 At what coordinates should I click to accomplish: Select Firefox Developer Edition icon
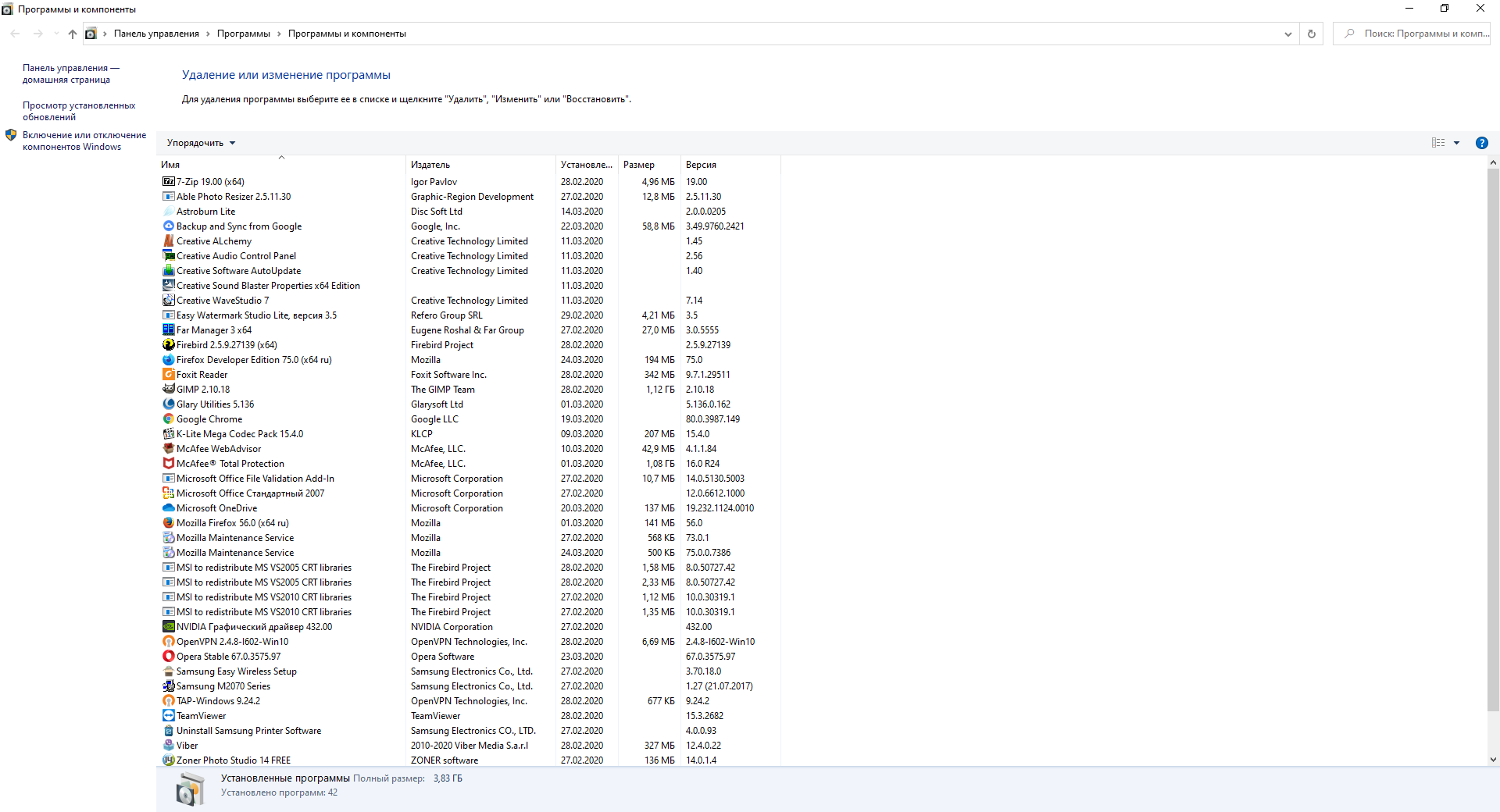(168, 360)
